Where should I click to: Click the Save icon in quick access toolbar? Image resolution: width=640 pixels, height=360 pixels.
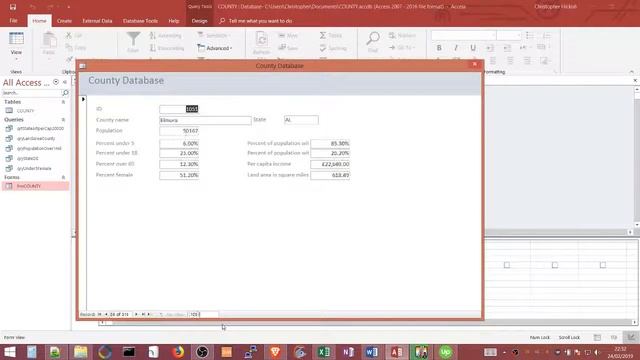click(x=13, y=7)
